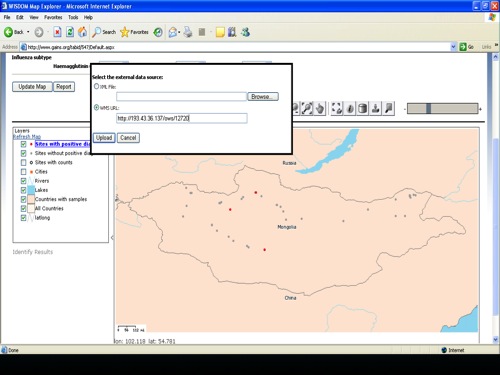Click the full extent map tool

pyautogui.click(x=337, y=109)
